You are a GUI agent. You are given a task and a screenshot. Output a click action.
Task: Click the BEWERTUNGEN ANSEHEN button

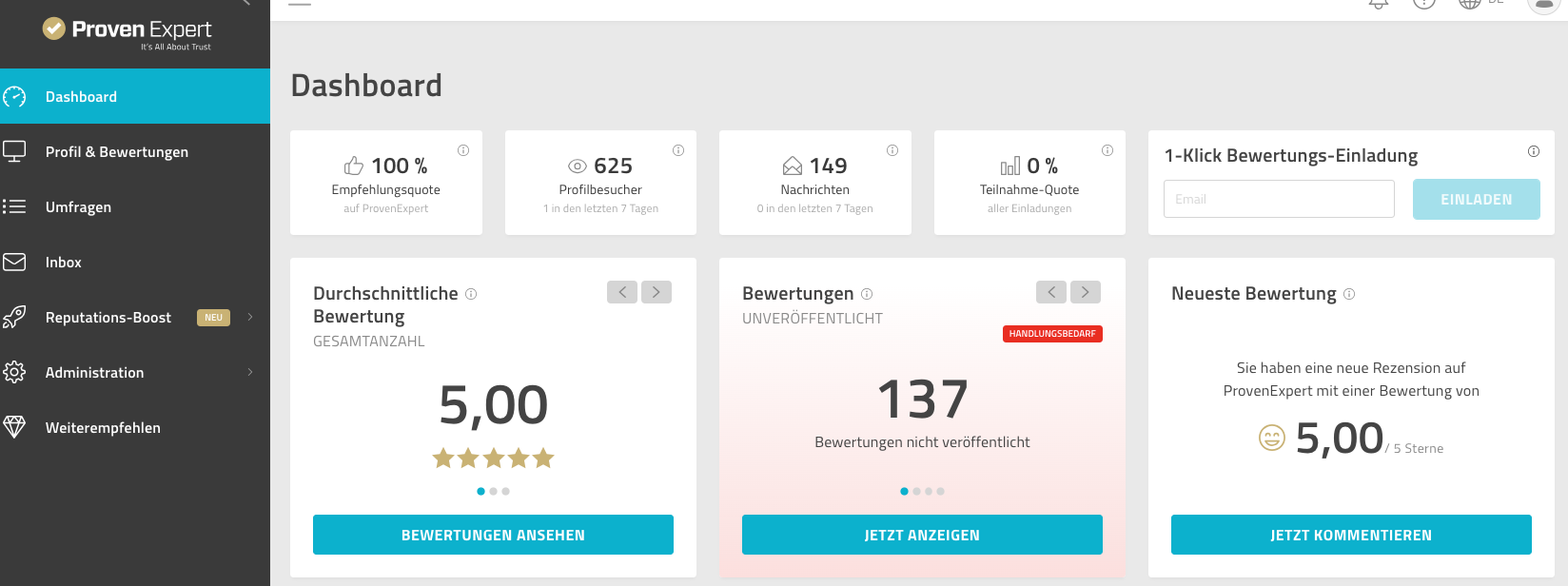click(493, 535)
